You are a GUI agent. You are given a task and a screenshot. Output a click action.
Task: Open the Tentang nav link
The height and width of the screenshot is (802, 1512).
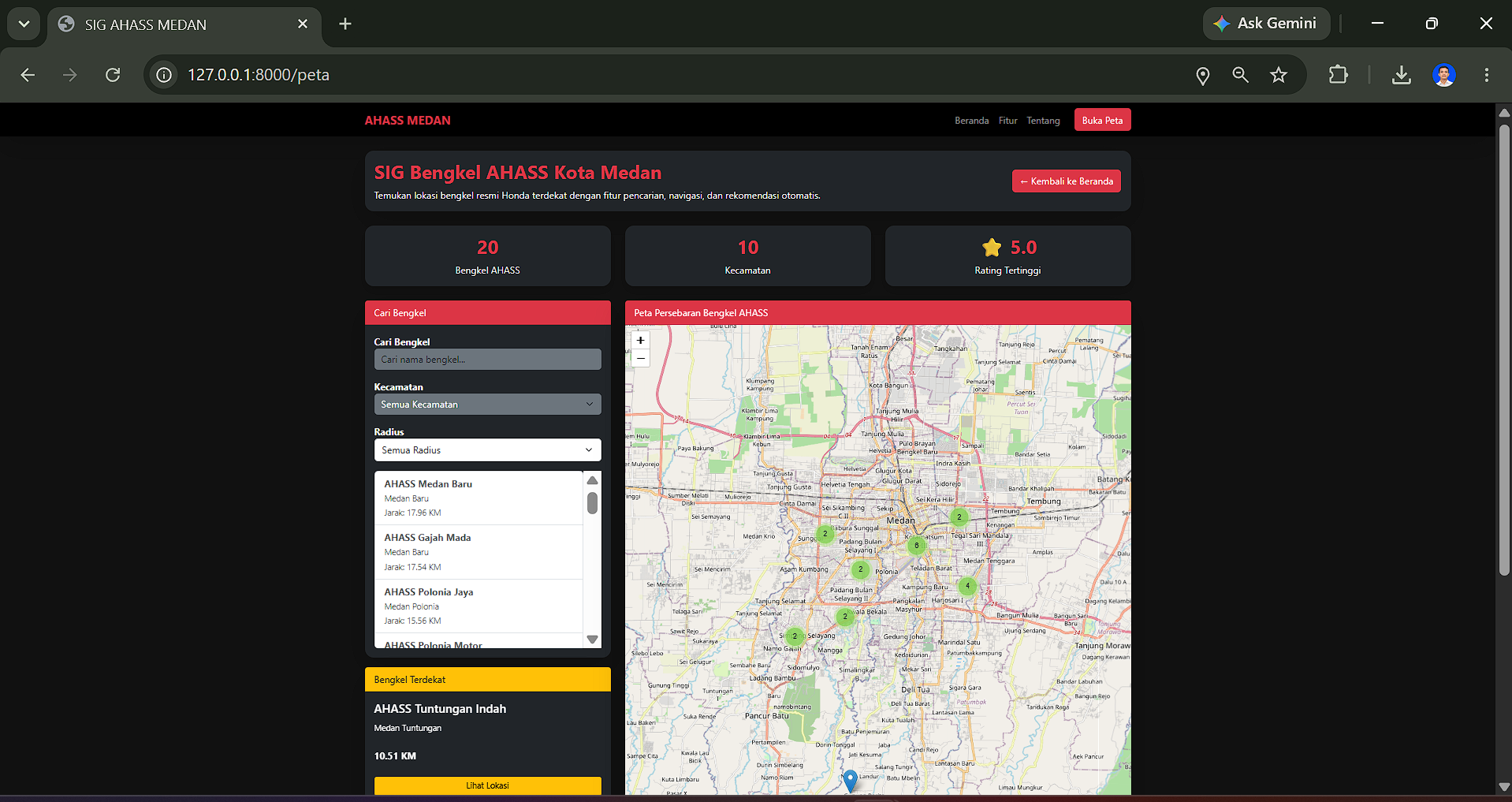pyautogui.click(x=1043, y=121)
